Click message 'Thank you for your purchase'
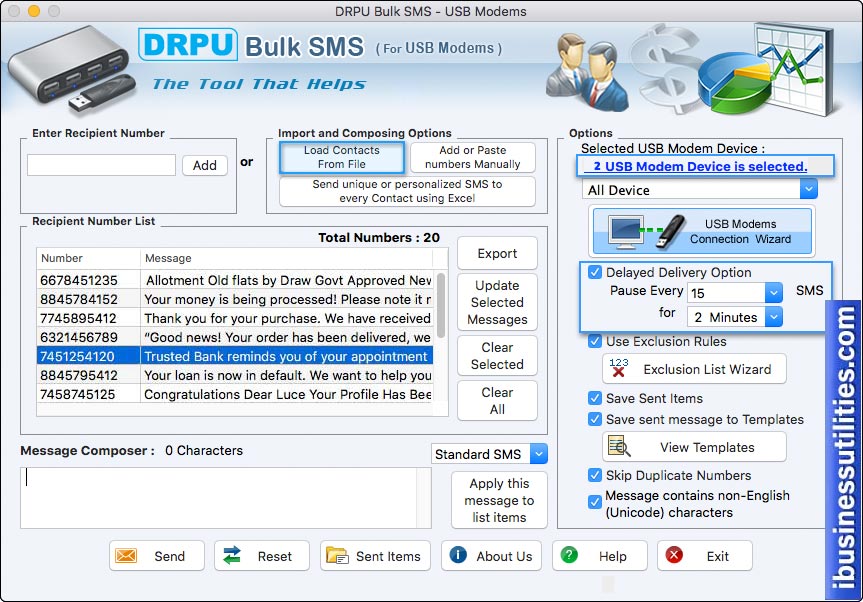Image resolution: width=863 pixels, height=602 pixels. [x=287, y=318]
